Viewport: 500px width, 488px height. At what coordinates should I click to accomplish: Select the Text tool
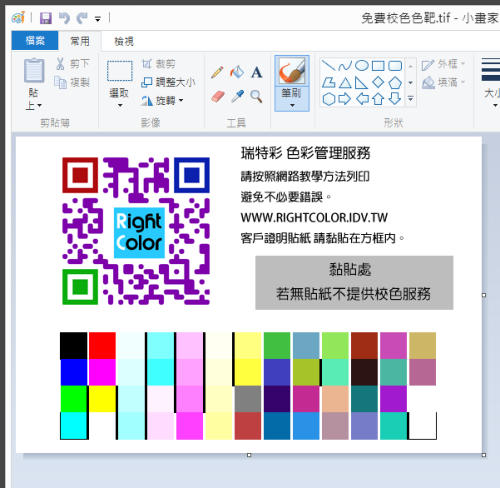coord(256,72)
